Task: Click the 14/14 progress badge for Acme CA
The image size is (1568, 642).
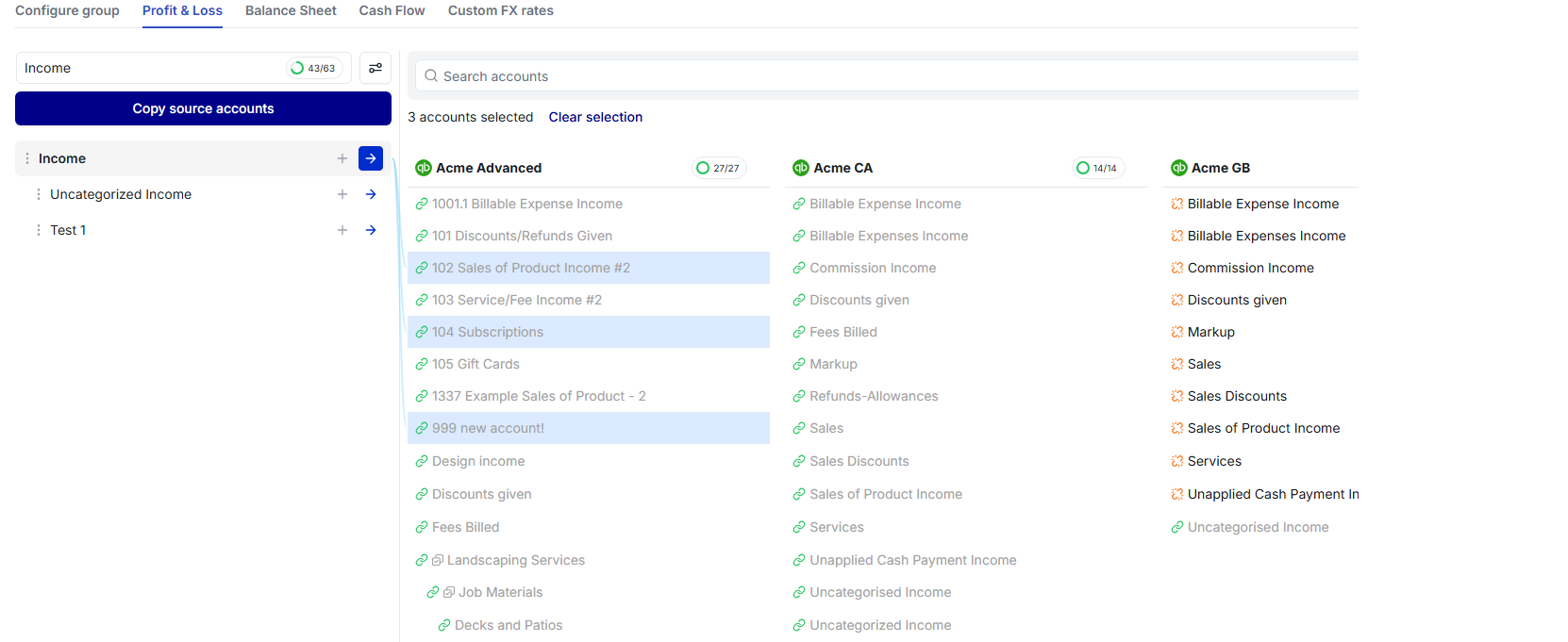Action: [1097, 168]
